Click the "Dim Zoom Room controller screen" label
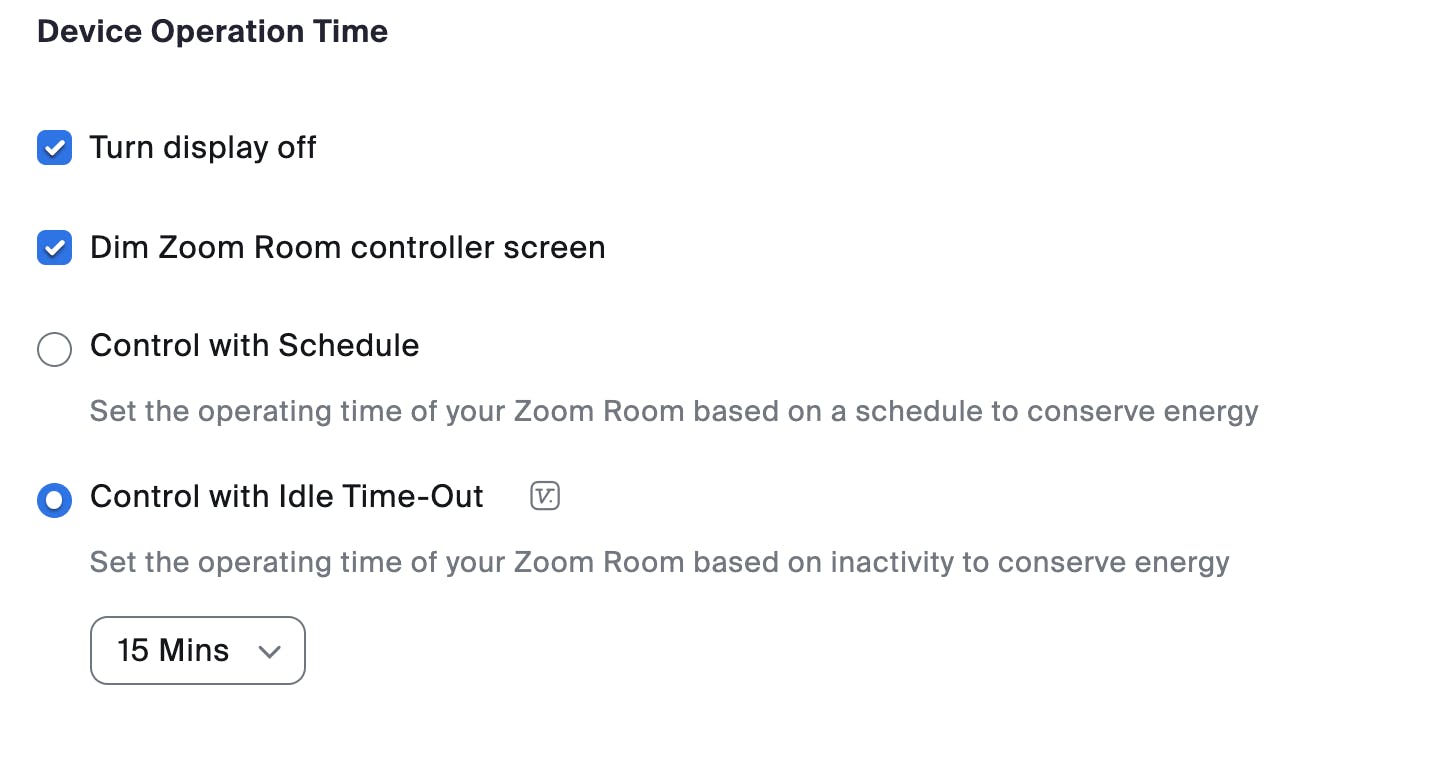Viewport: 1446px width, 758px height. (x=347, y=247)
